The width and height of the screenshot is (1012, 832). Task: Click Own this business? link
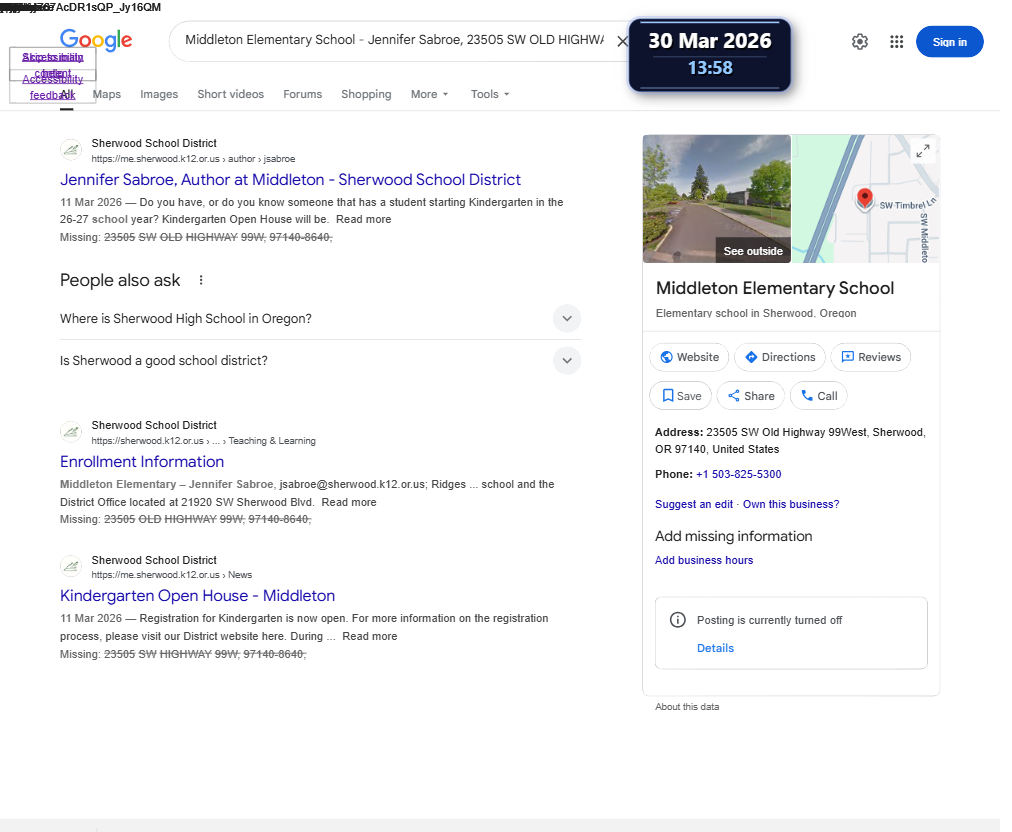[791, 504]
